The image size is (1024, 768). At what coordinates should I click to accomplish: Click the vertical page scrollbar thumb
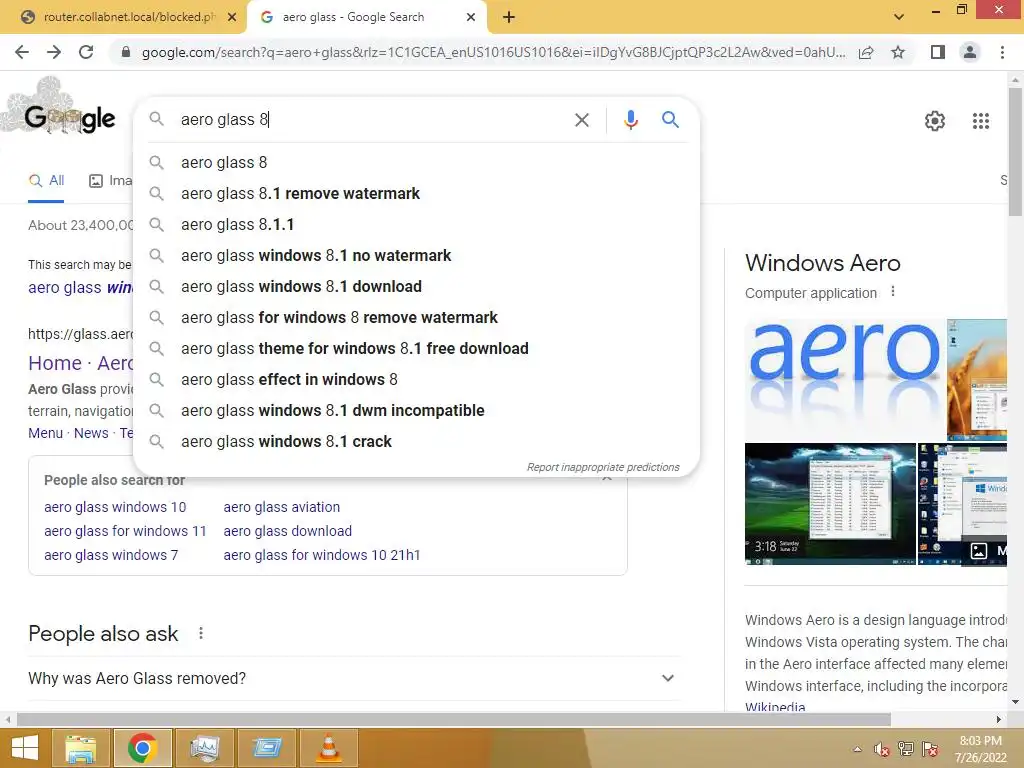[x=1015, y=152]
